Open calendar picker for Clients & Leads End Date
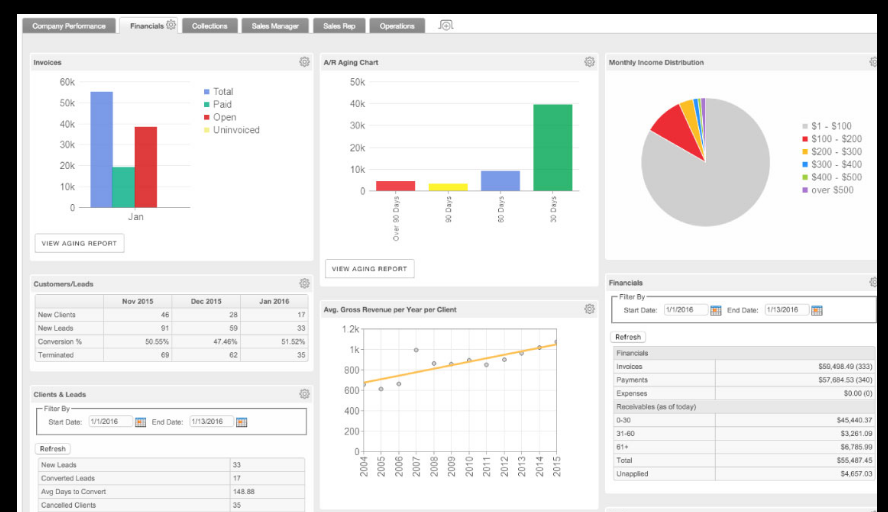Image resolution: width=888 pixels, height=512 pixels. pos(241,422)
